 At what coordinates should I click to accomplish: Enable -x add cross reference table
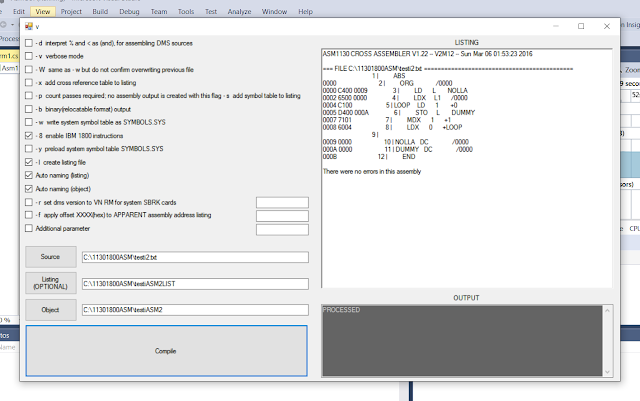pyautogui.click(x=29, y=82)
